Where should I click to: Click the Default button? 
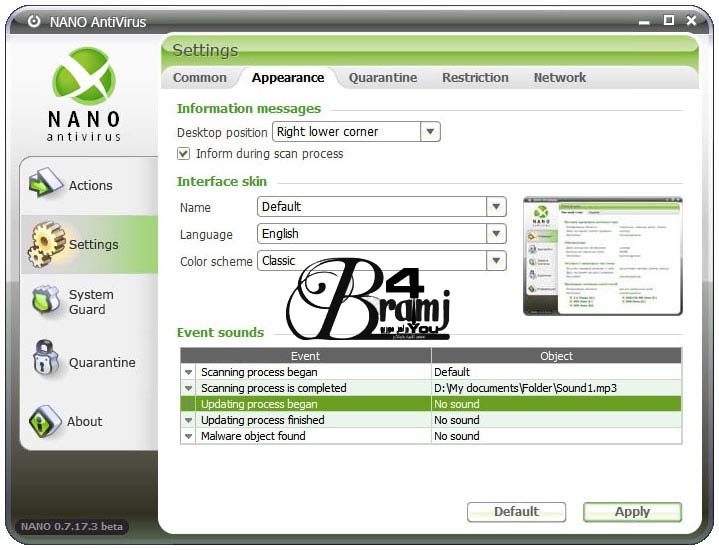pyautogui.click(x=516, y=511)
